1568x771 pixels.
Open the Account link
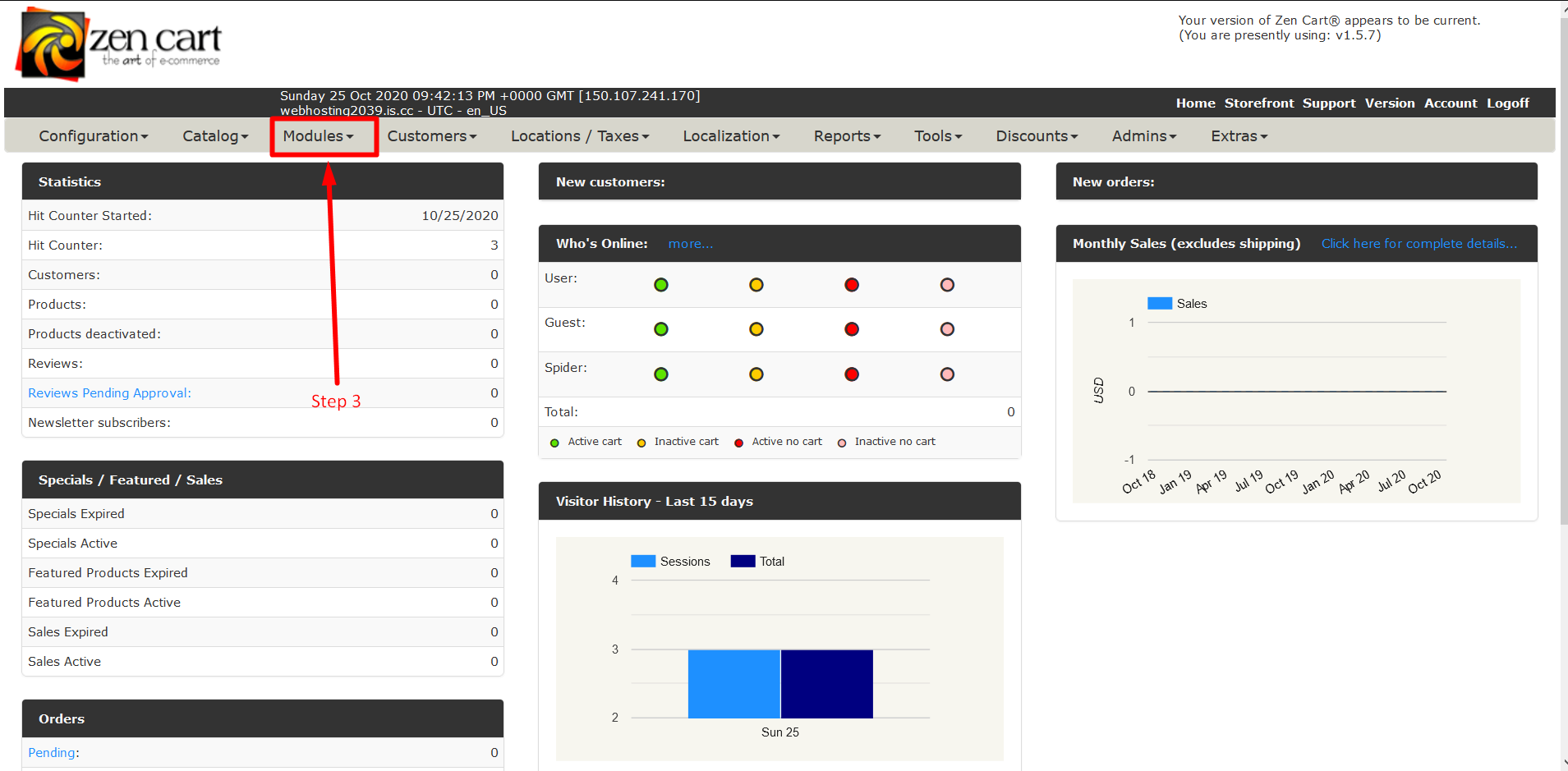1450,103
